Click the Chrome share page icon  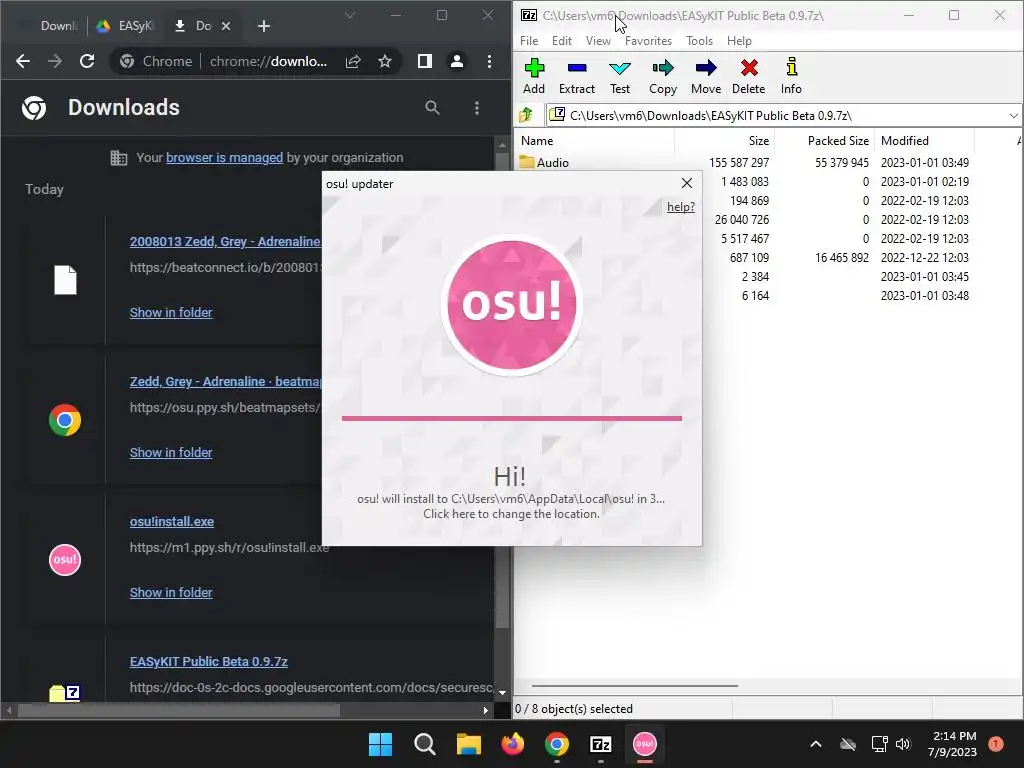[x=353, y=61]
